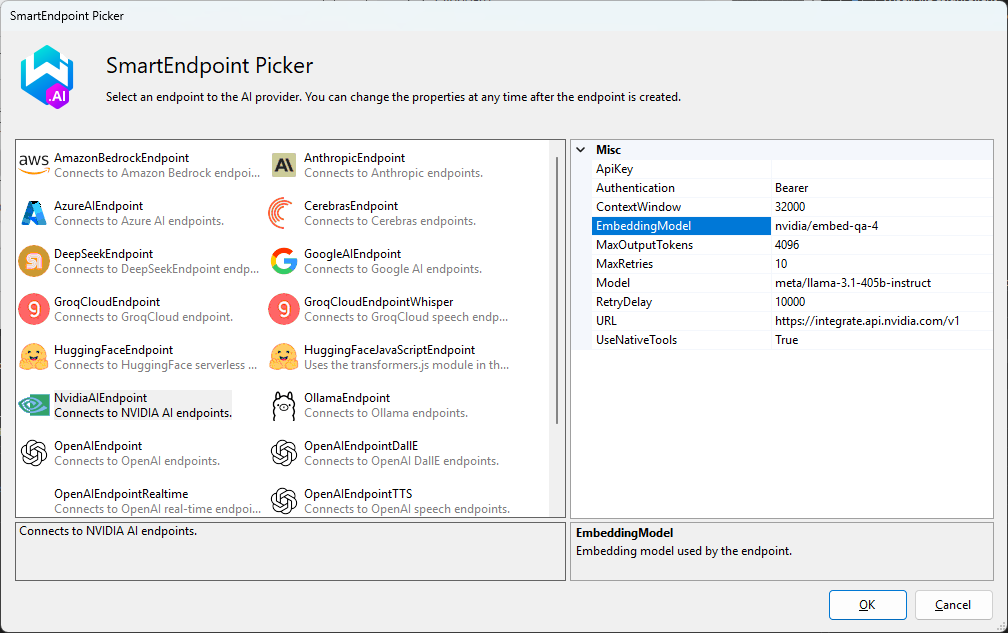Select the AmazonBedrockEndpoint AWS icon

[x=34, y=165]
